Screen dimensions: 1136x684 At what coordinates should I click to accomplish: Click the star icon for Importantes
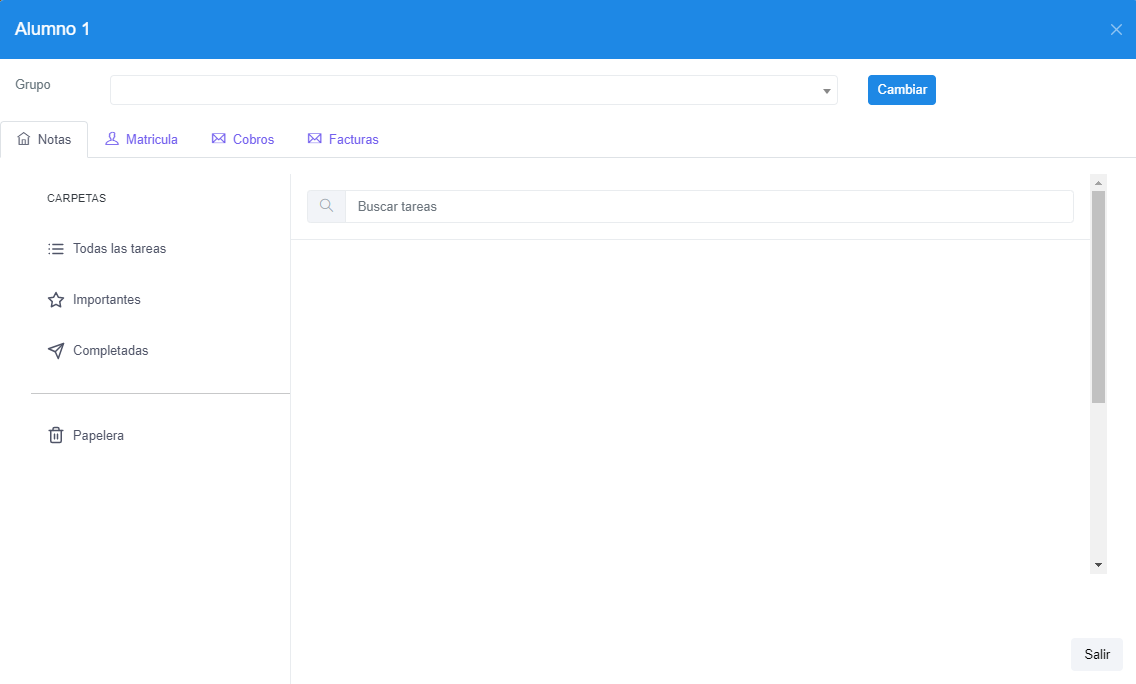(56, 300)
